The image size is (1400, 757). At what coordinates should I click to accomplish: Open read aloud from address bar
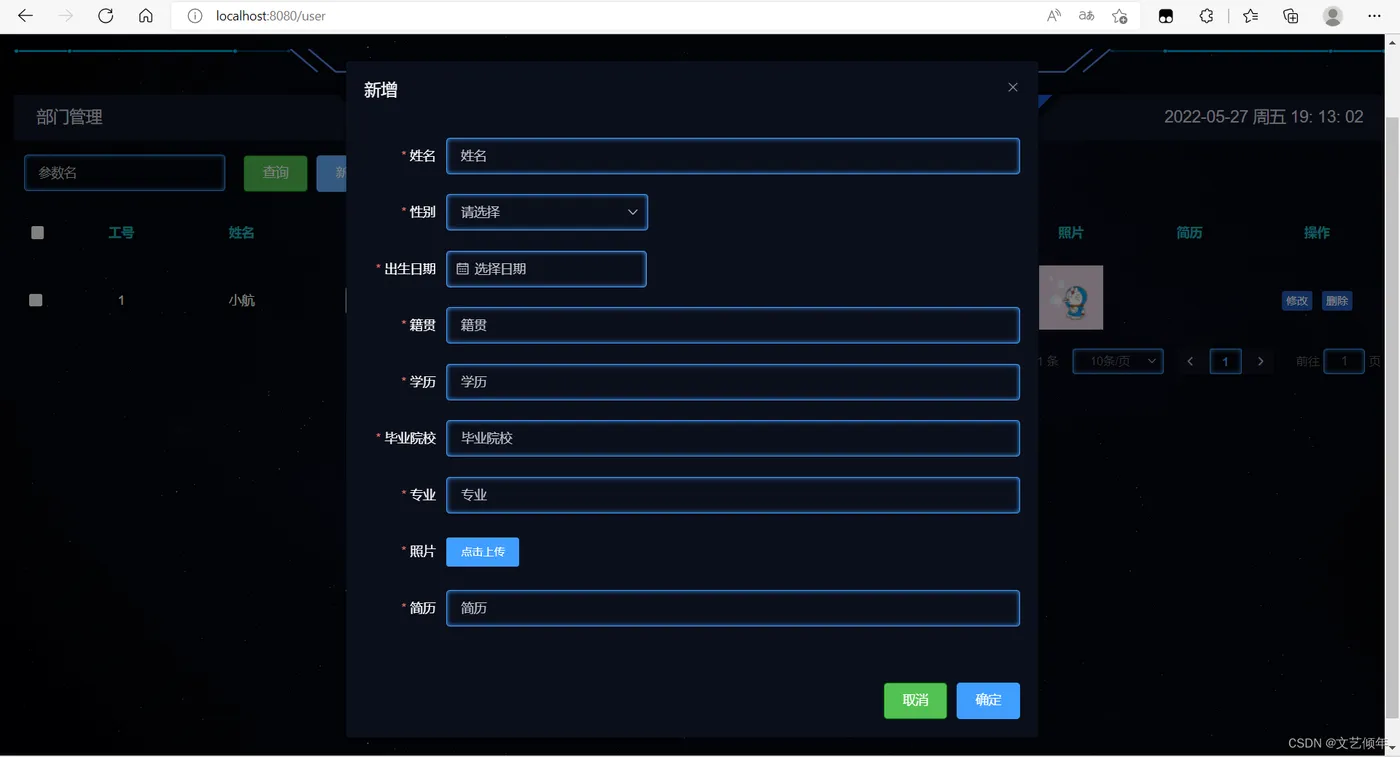coord(1054,16)
